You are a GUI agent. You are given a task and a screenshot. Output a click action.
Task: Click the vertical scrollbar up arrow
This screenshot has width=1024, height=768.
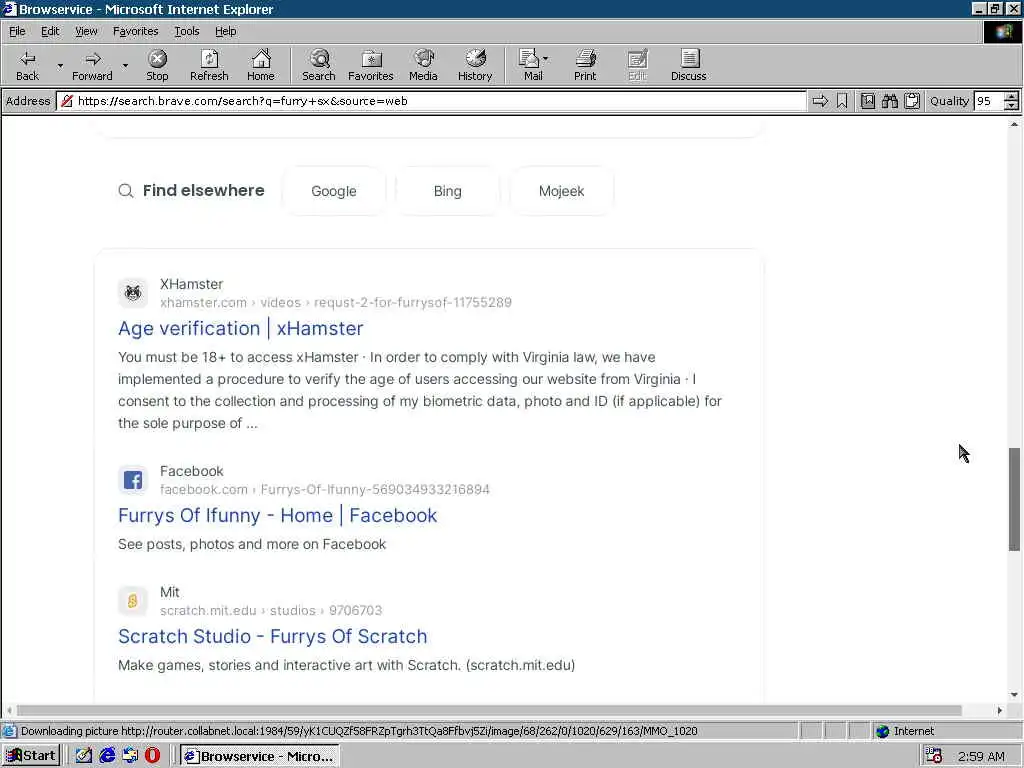pos(1014,124)
